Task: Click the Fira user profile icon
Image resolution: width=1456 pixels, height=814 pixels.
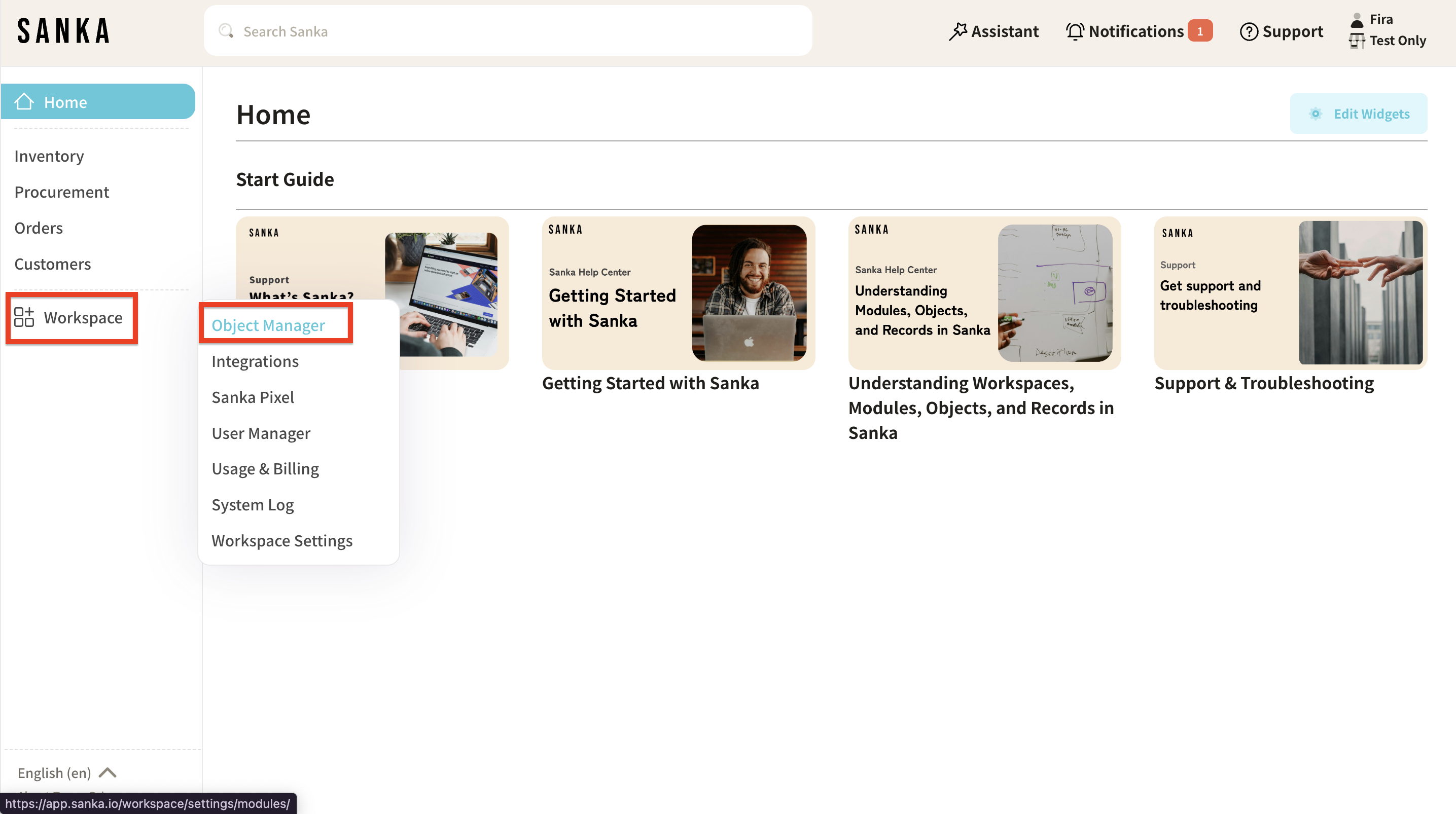Action: pyautogui.click(x=1357, y=20)
